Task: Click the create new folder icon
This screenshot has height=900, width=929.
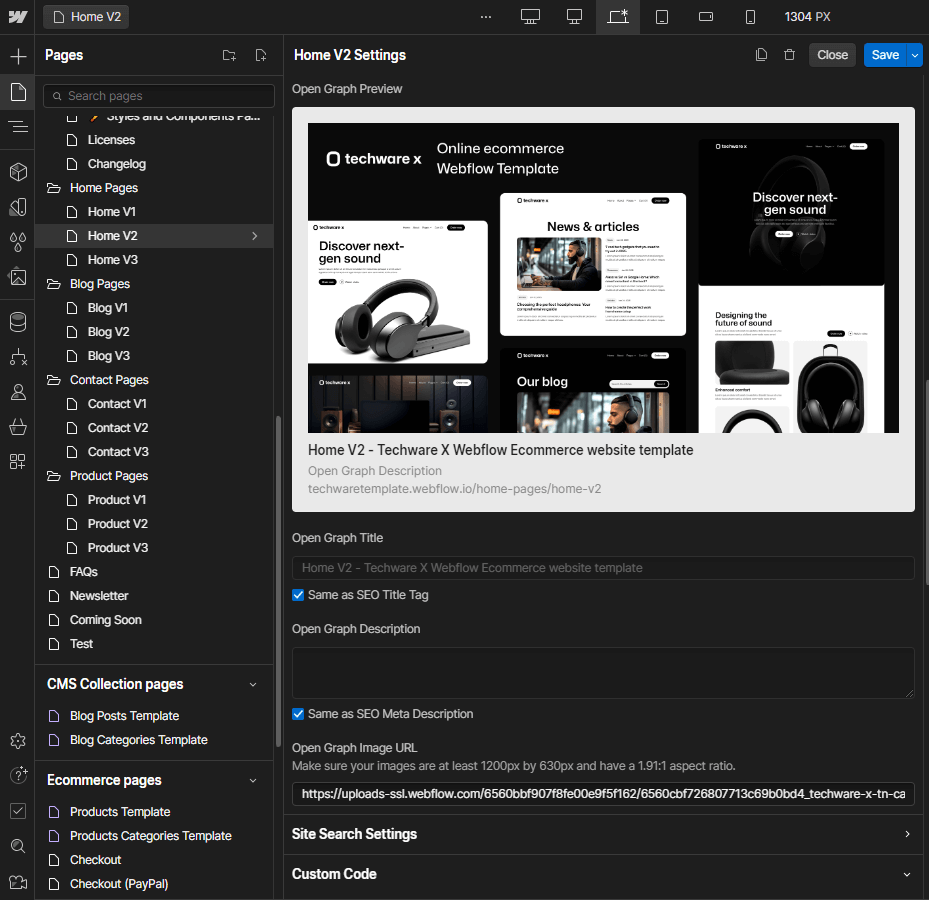Action: click(229, 56)
